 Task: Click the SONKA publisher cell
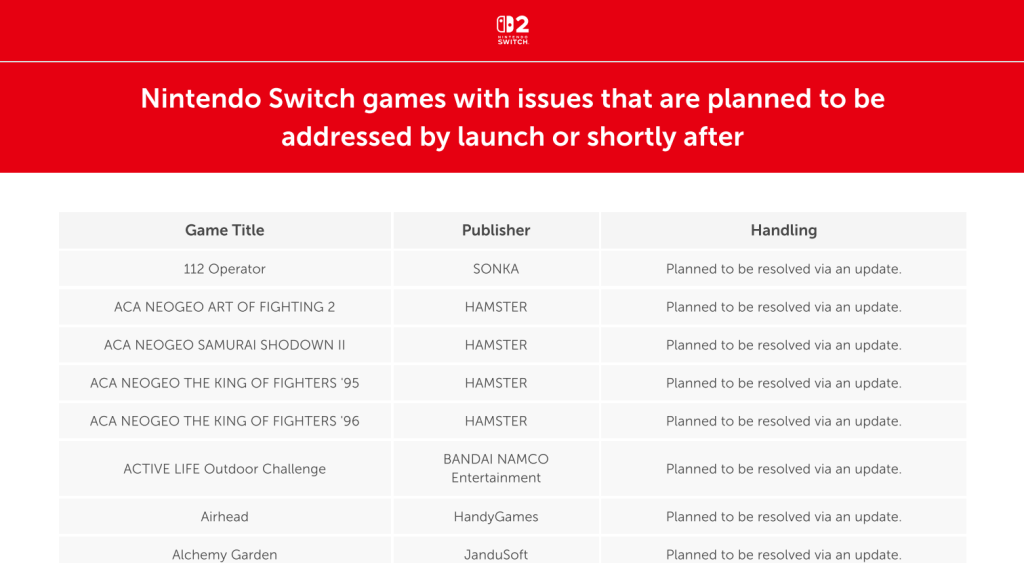coord(496,268)
